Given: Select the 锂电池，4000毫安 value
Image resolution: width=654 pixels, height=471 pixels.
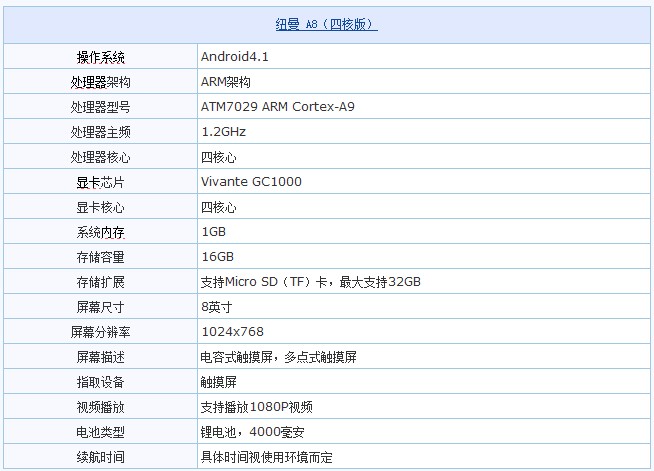Looking at the screenshot, I should coord(252,432).
